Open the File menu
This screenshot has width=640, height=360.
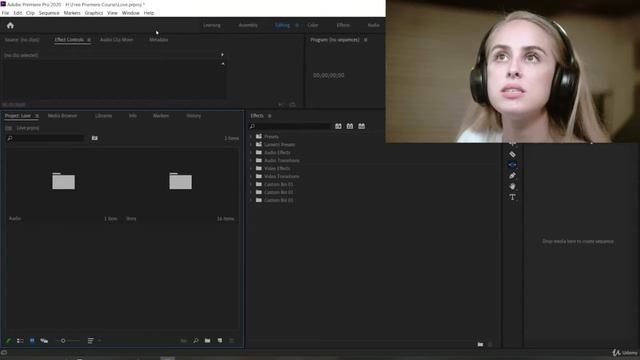[5, 13]
